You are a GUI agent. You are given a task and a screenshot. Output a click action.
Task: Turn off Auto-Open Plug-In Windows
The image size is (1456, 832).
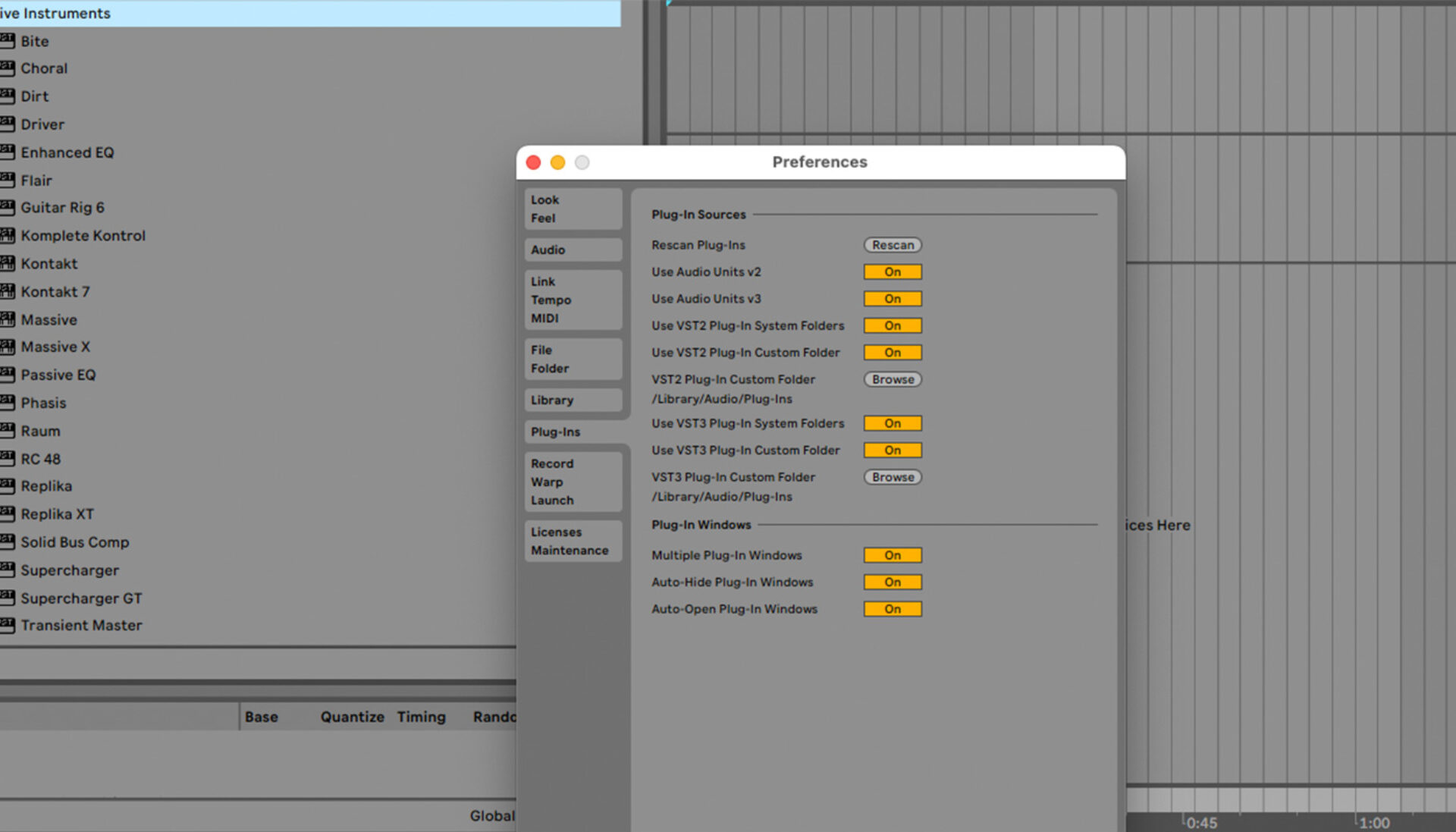[x=892, y=608]
